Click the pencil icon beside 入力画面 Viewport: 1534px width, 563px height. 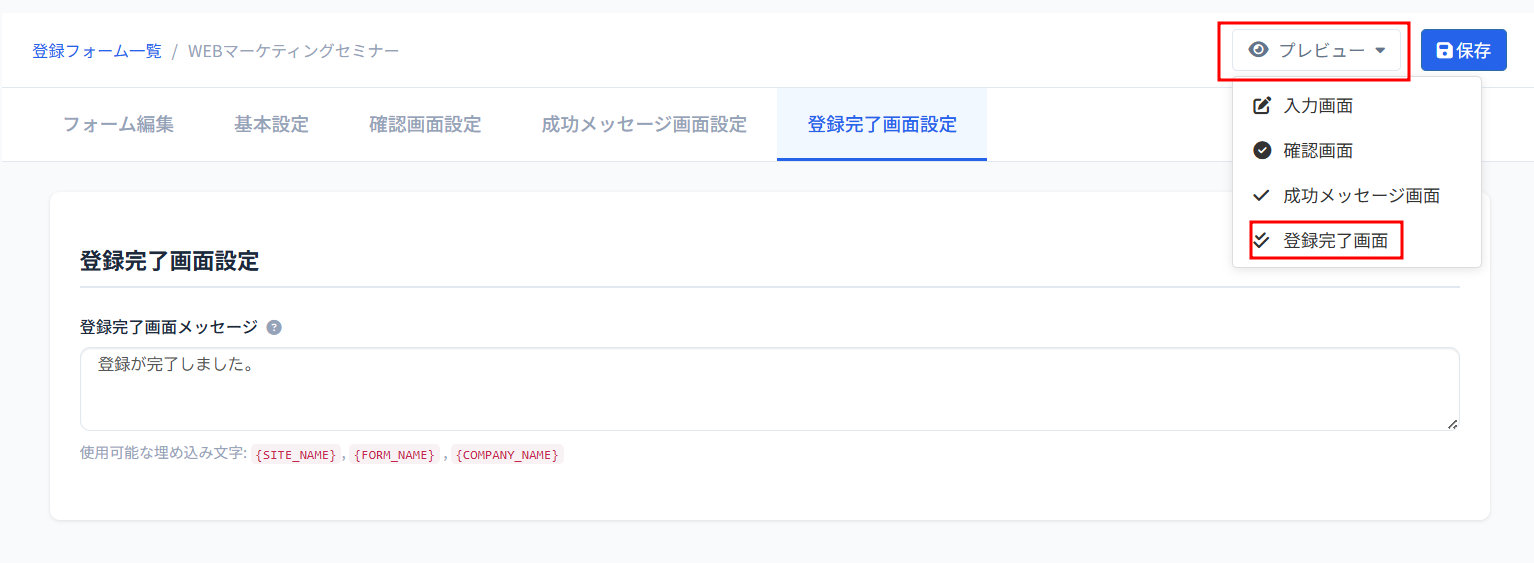tap(1262, 105)
